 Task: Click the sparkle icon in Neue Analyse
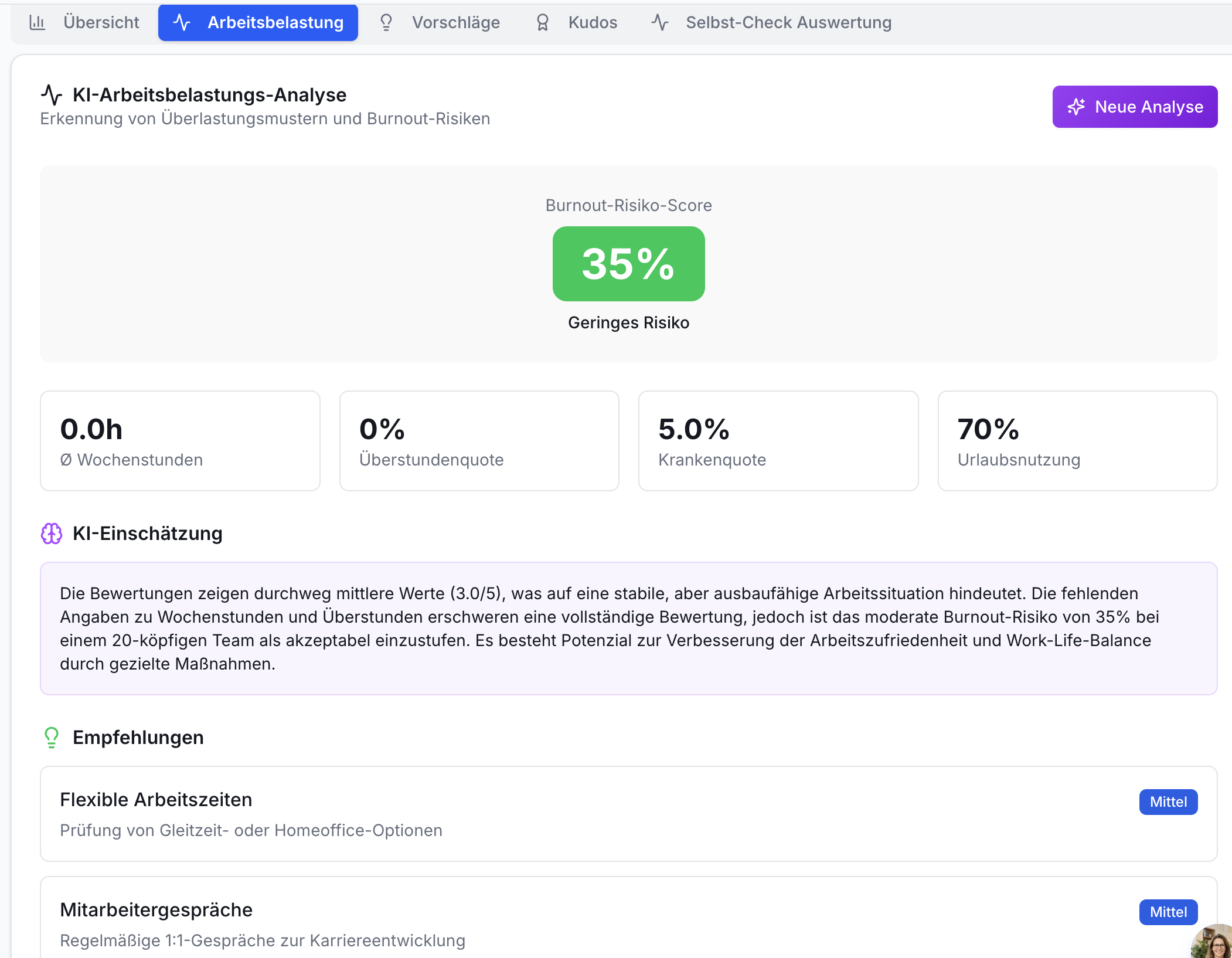pyautogui.click(x=1076, y=107)
